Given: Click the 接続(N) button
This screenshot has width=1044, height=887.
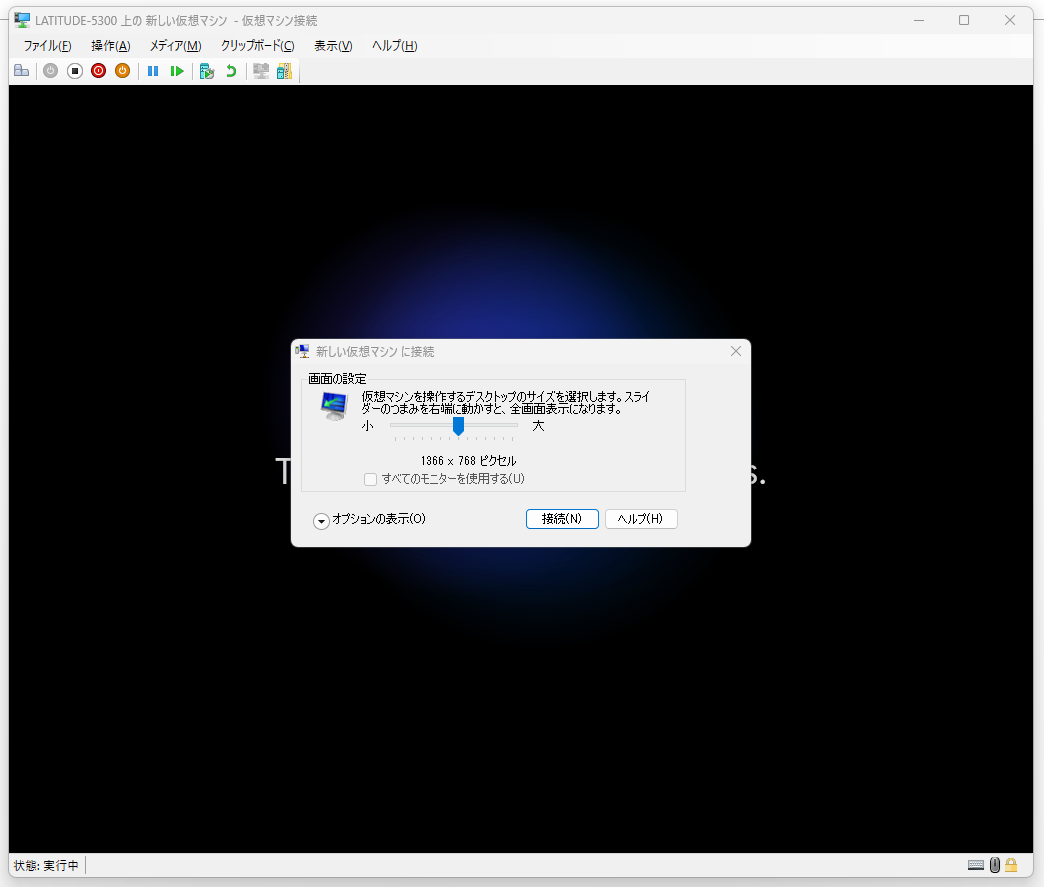Looking at the screenshot, I should (562, 519).
